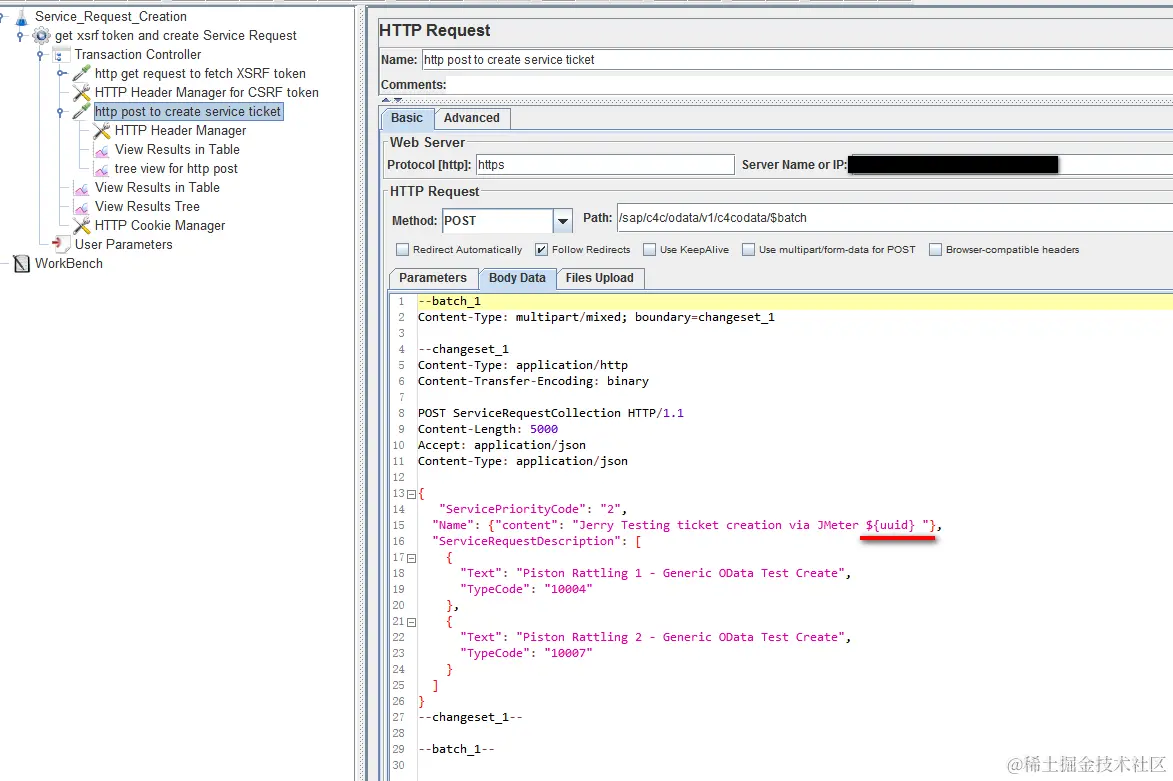Open the Method dropdown arrow

(563, 221)
